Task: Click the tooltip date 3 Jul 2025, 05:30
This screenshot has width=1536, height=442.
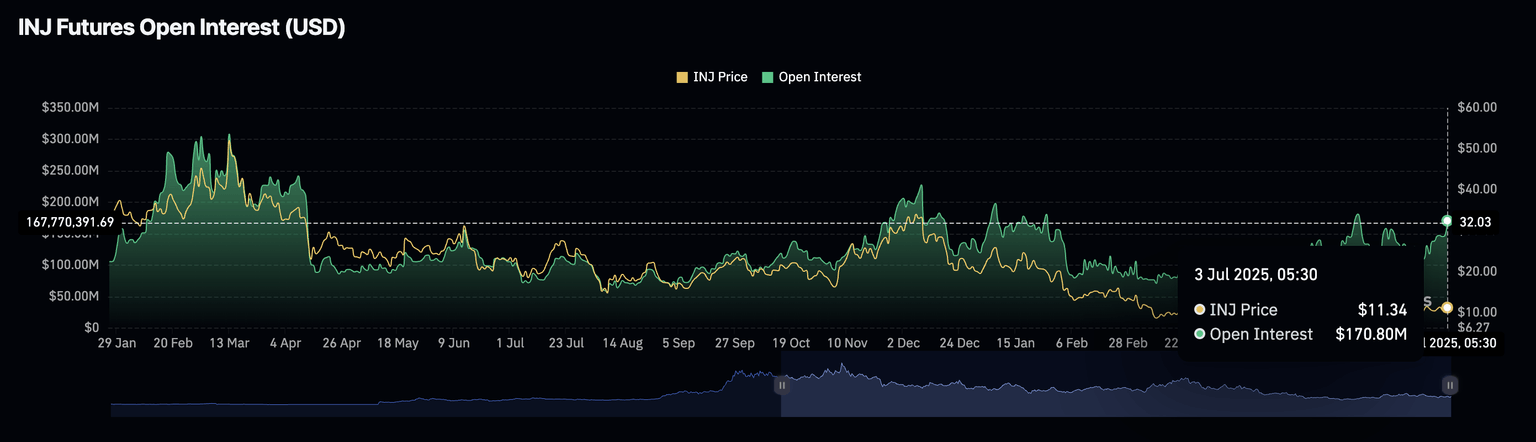Action: click(1255, 273)
